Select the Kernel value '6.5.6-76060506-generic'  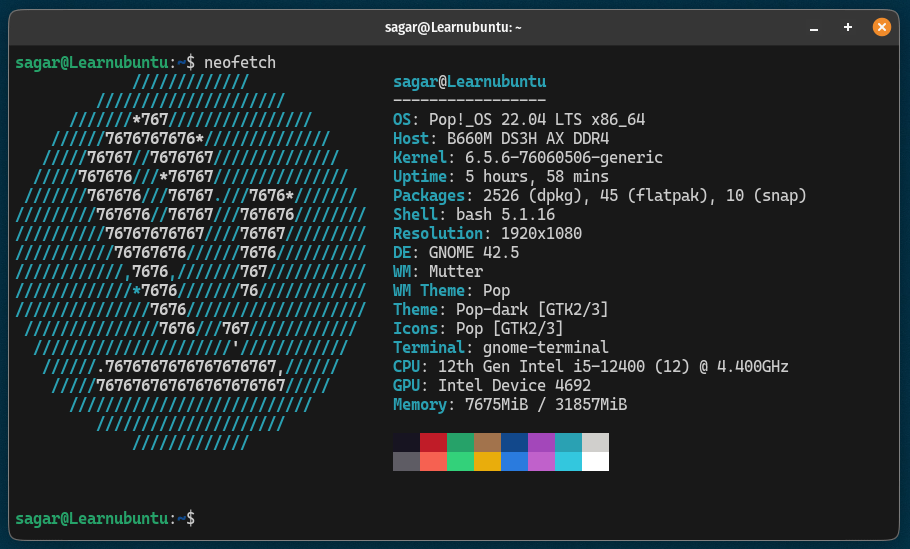(x=564, y=158)
